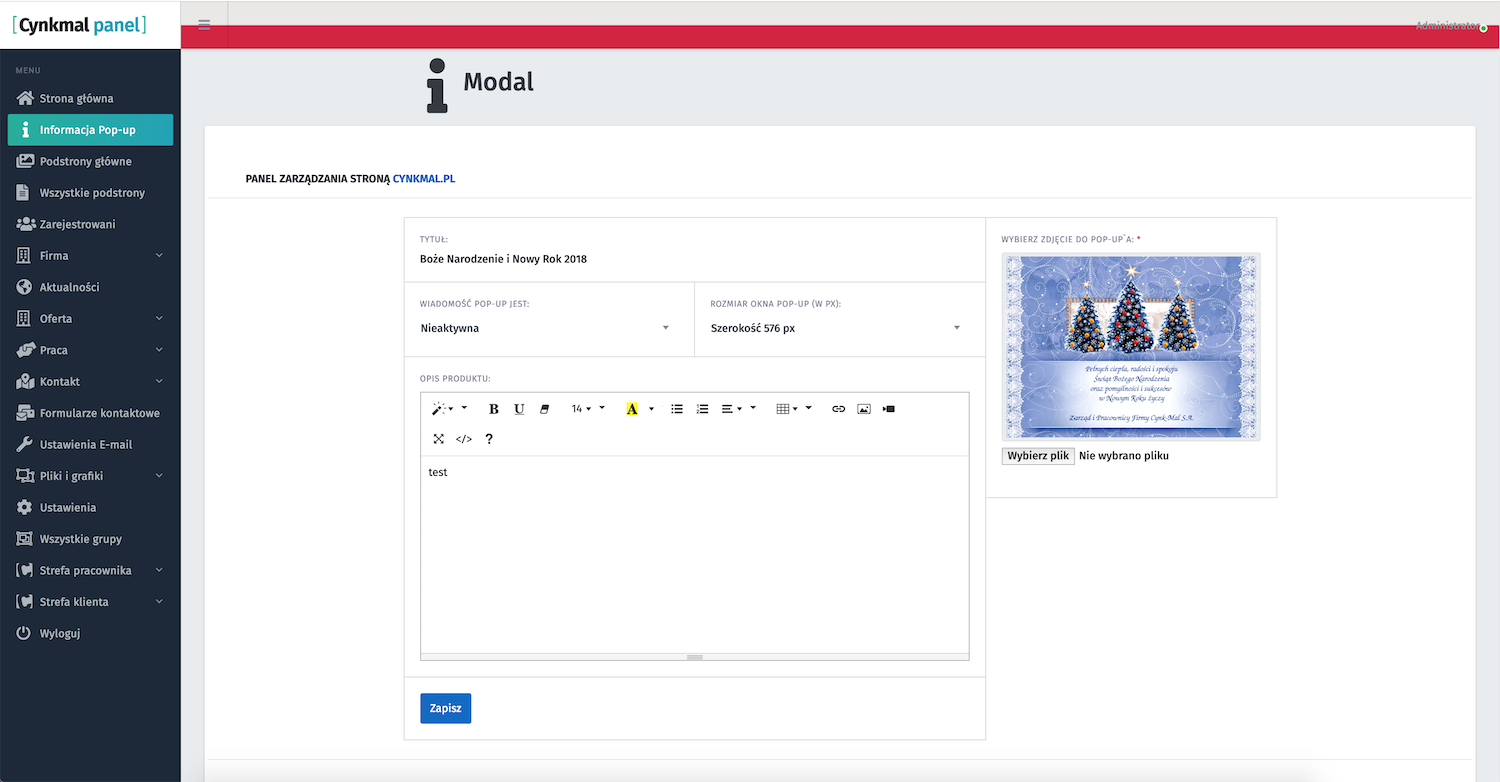Toggle code view in the editor
This screenshot has height=782, width=1500.
pyautogui.click(x=464, y=439)
